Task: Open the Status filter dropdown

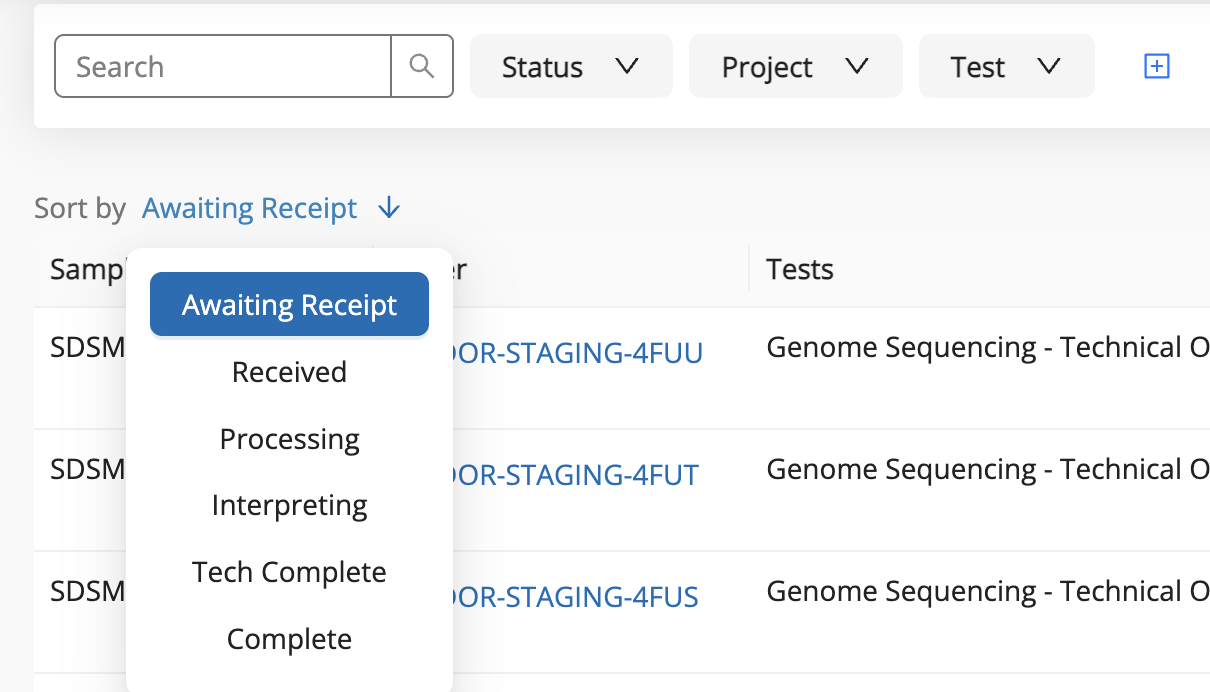Action: 571,66
